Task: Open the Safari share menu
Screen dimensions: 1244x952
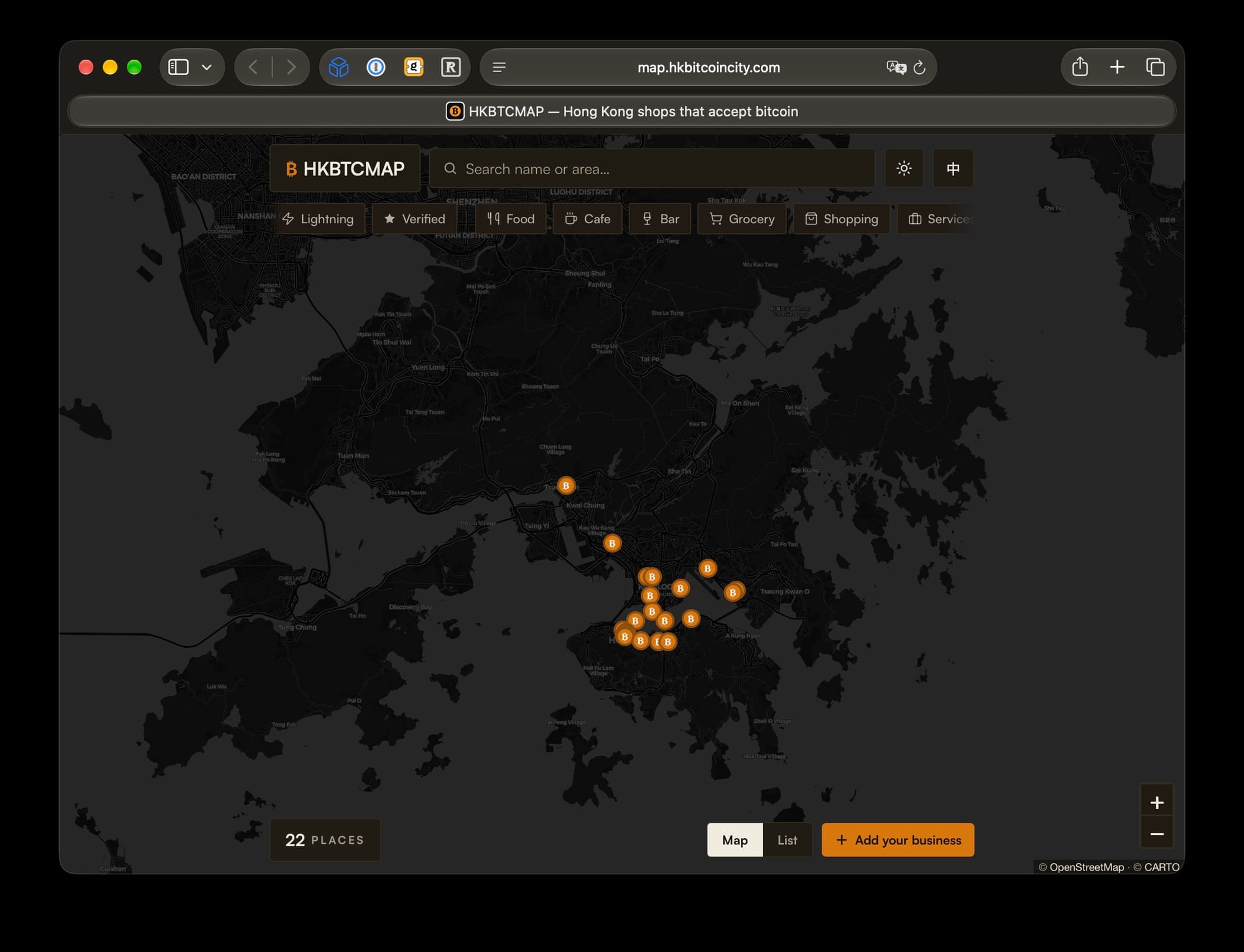Action: (x=1080, y=67)
